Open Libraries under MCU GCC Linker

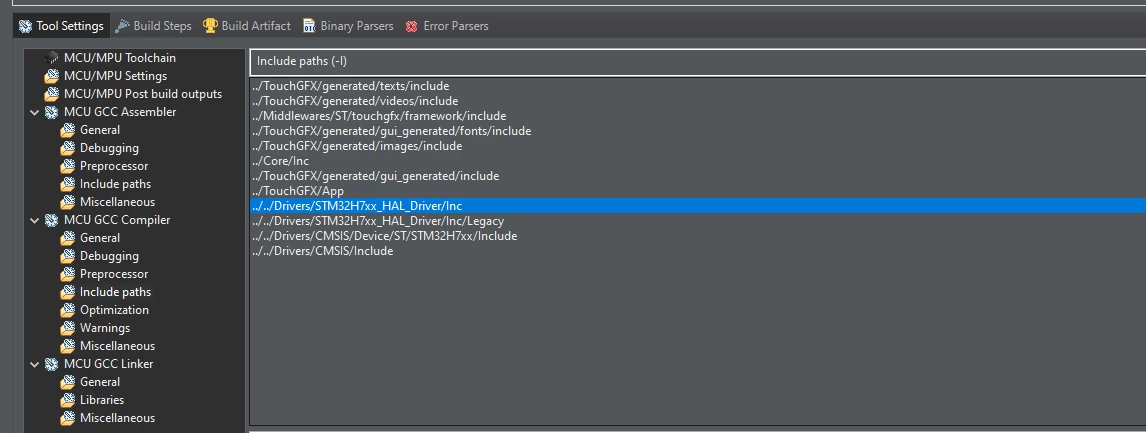pyautogui.click(x=102, y=400)
